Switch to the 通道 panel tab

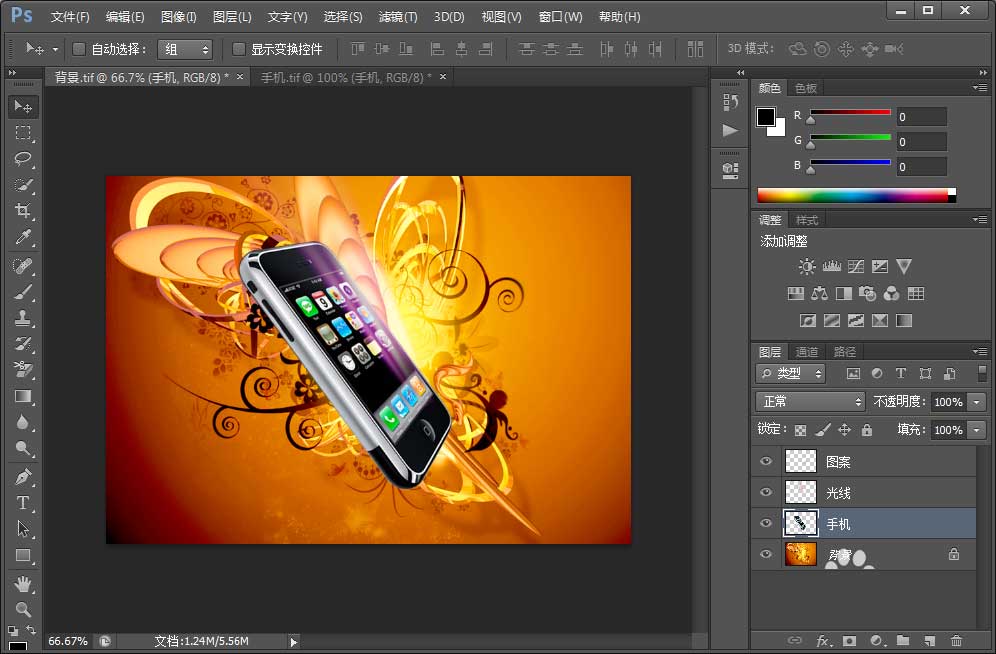[807, 352]
